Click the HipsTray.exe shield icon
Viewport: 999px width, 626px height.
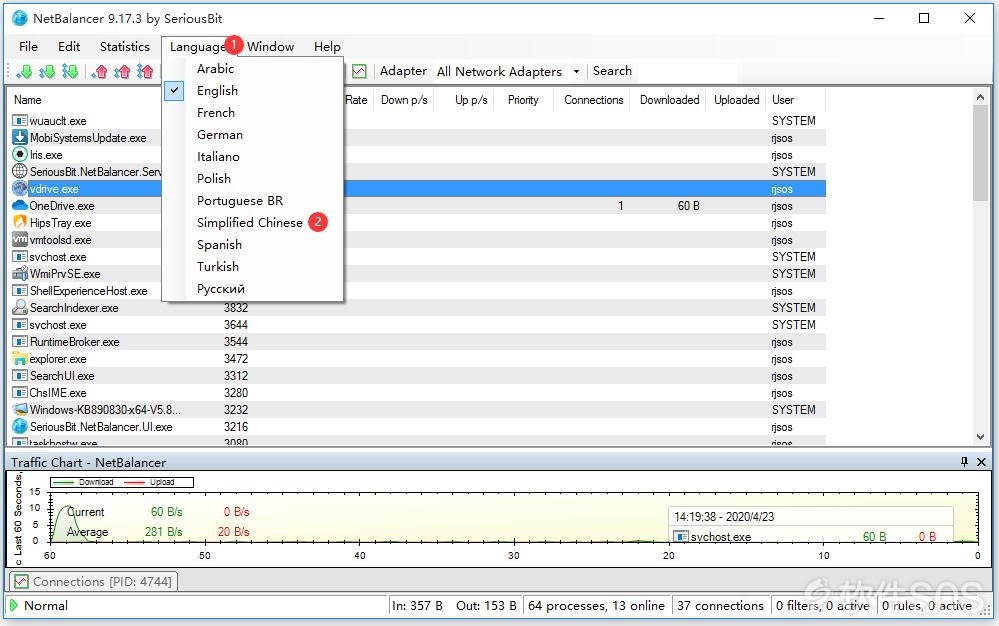pos(20,222)
